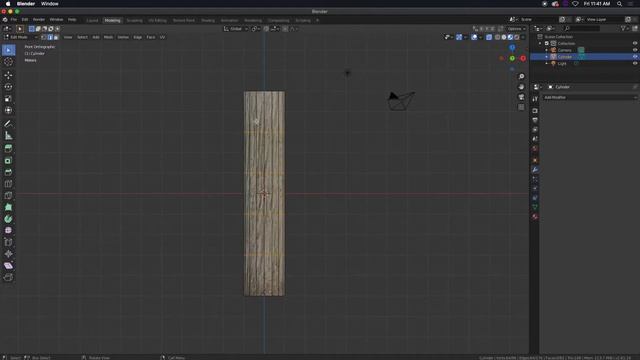The width and height of the screenshot is (640, 360).
Task: Select the Edge Slide tool
Action: tap(9, 242)
